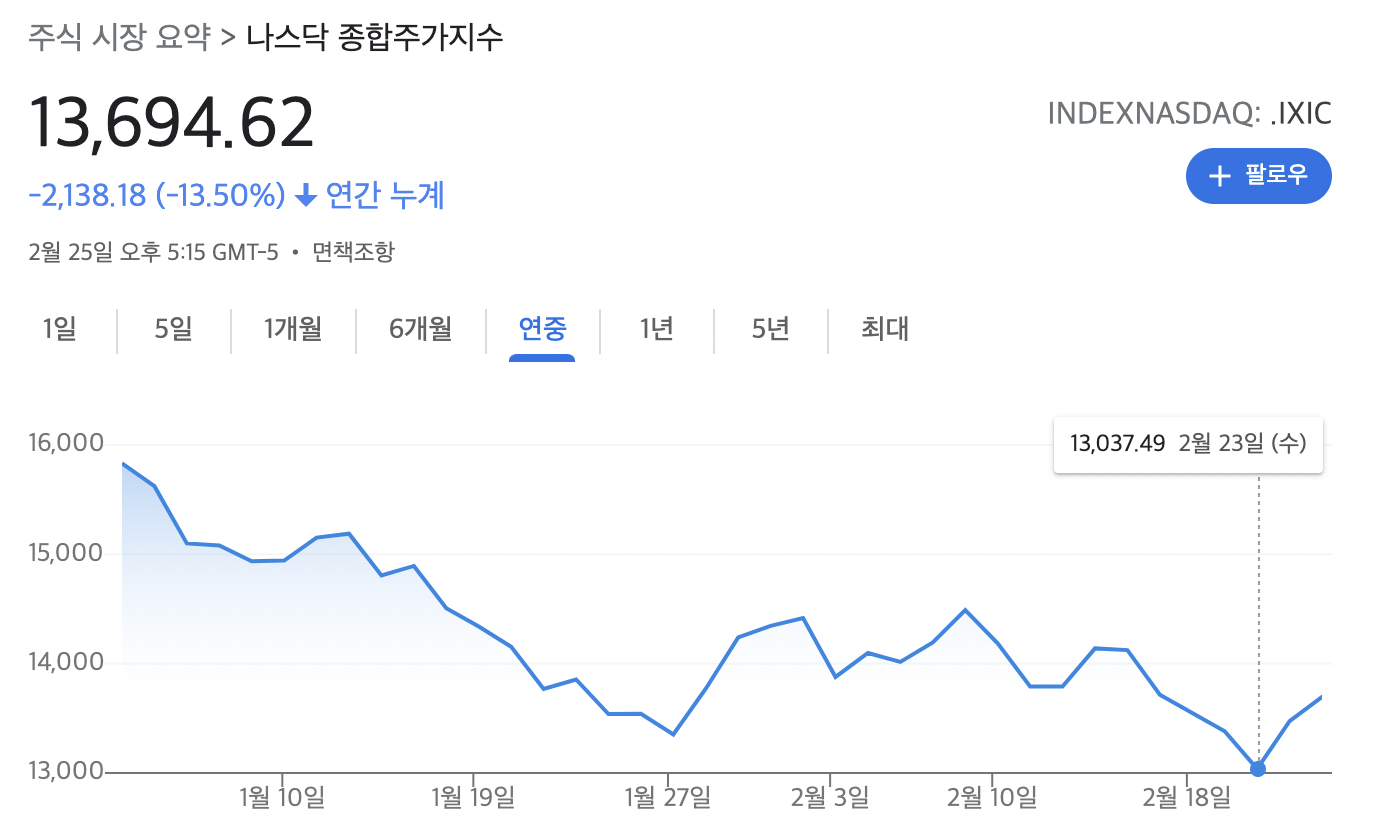Choose the 1년 range tab

656,329
